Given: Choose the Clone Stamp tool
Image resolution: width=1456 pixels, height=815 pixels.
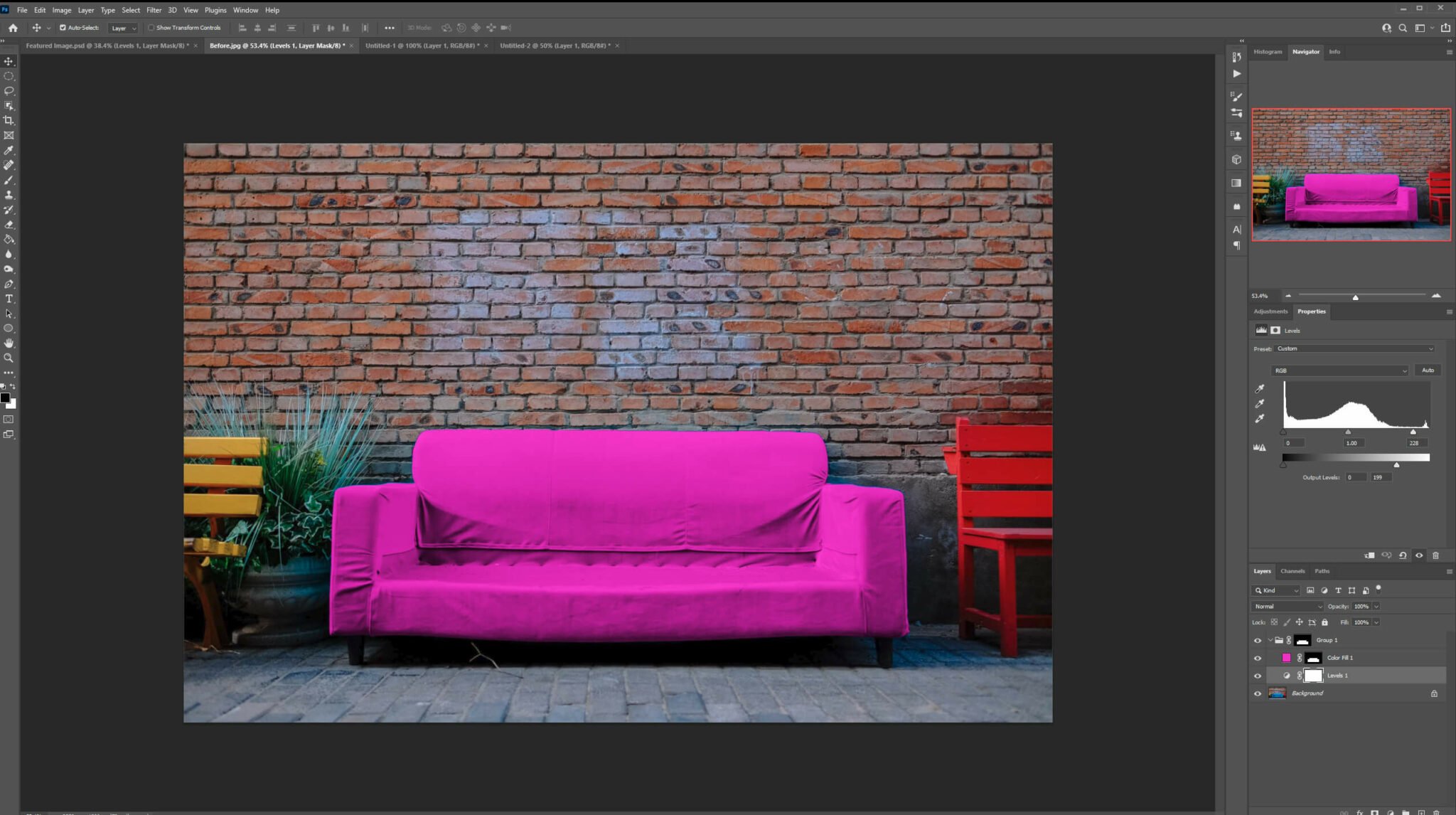Looking at the screenshot, I should pyautogui.click(x=9, y=195).
